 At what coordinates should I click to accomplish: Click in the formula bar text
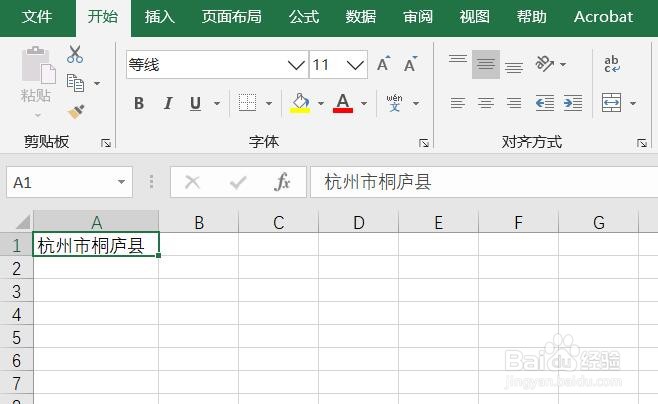click(377, 182)
